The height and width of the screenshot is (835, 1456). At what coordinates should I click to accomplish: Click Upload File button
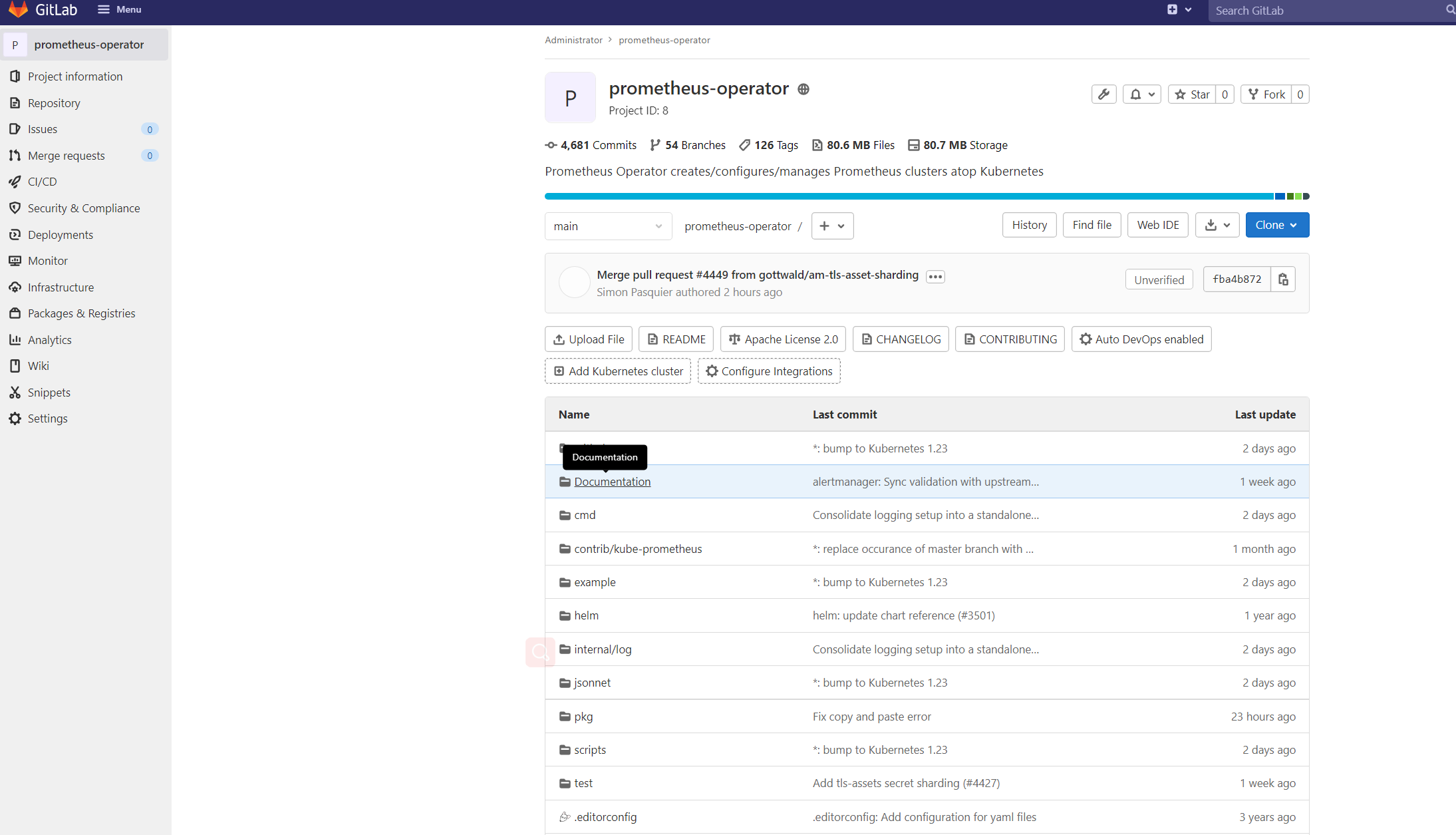point(589,339)
